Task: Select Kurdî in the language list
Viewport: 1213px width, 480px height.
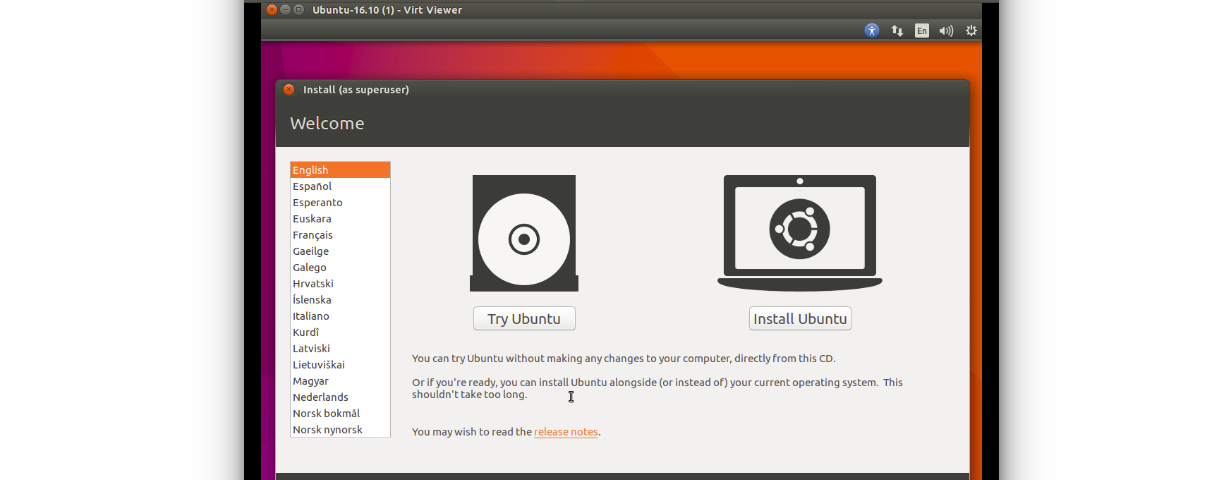Action: point(340,332)
